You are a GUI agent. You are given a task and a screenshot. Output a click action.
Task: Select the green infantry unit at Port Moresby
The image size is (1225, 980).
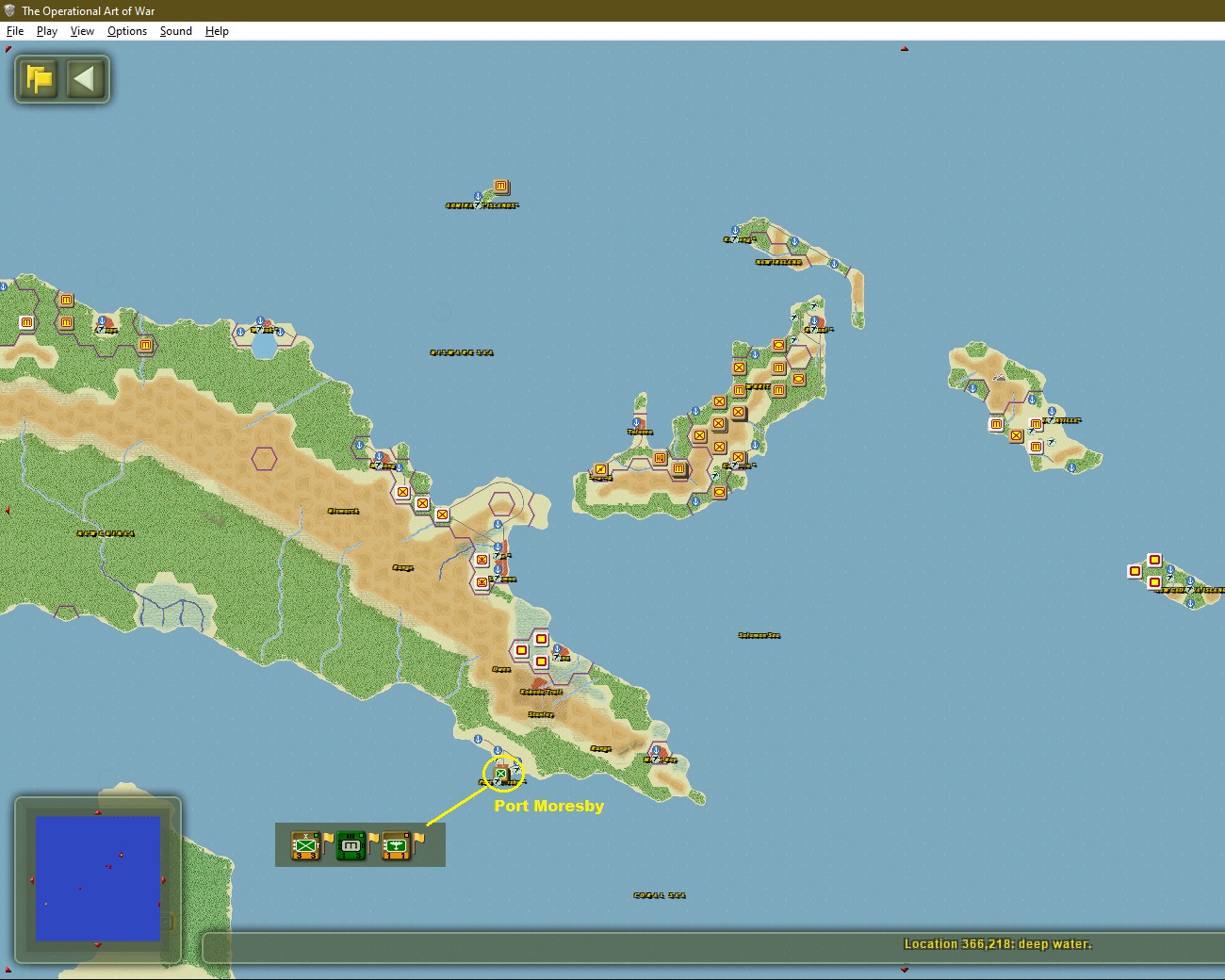501,775
